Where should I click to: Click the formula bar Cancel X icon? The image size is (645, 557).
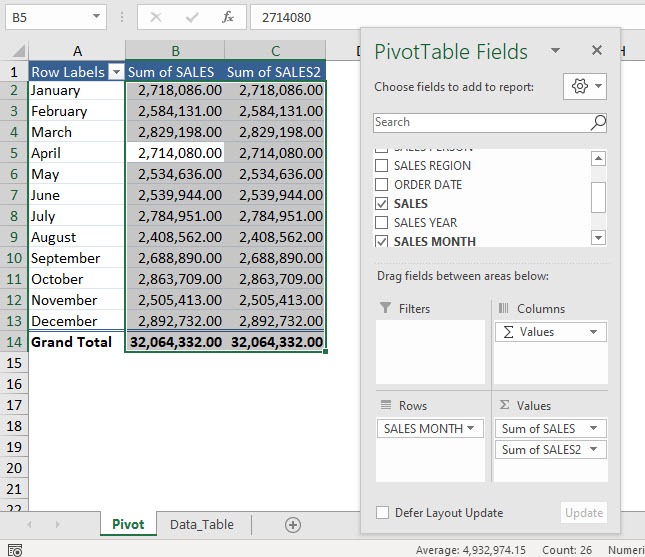(x=155, y=17)
